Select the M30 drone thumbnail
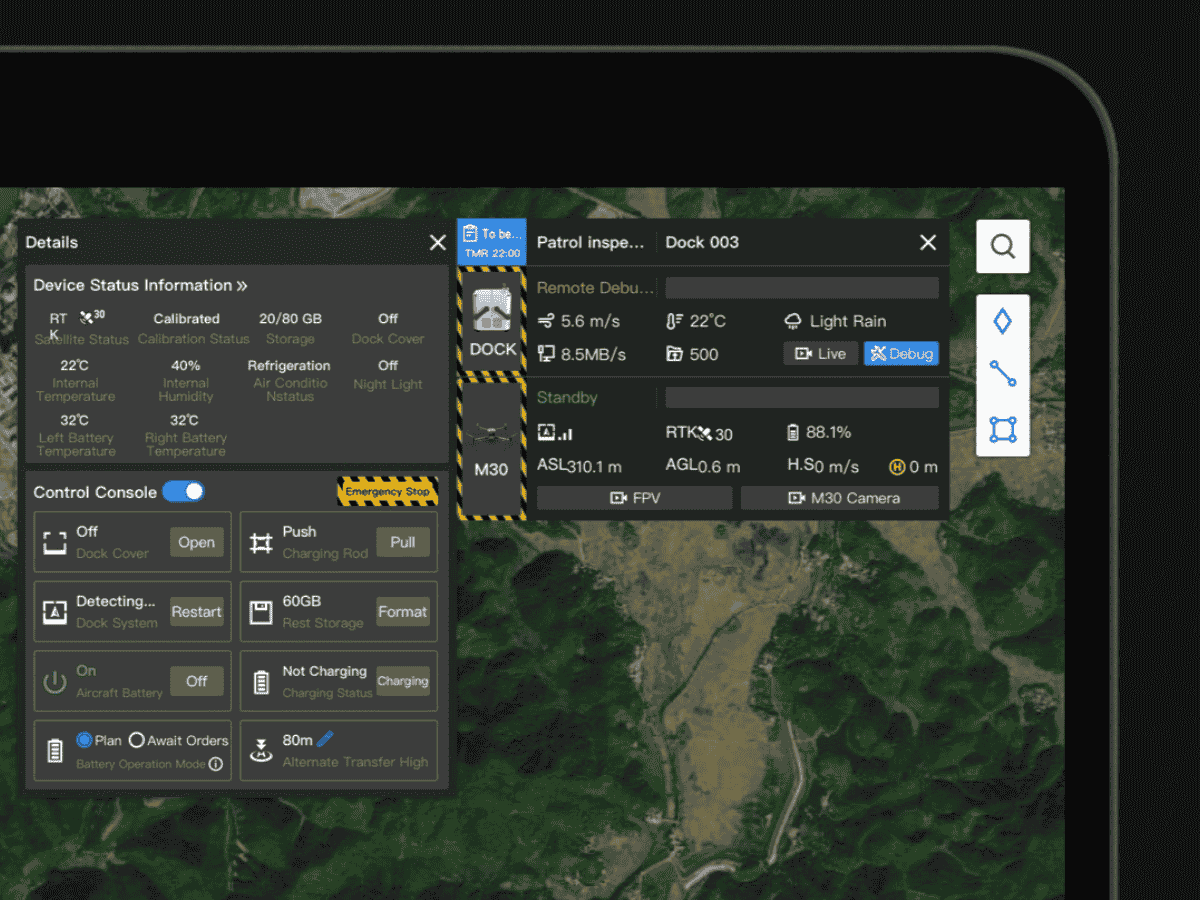Viewport: 1200px width, 900px height. click(x=491, y=448)
